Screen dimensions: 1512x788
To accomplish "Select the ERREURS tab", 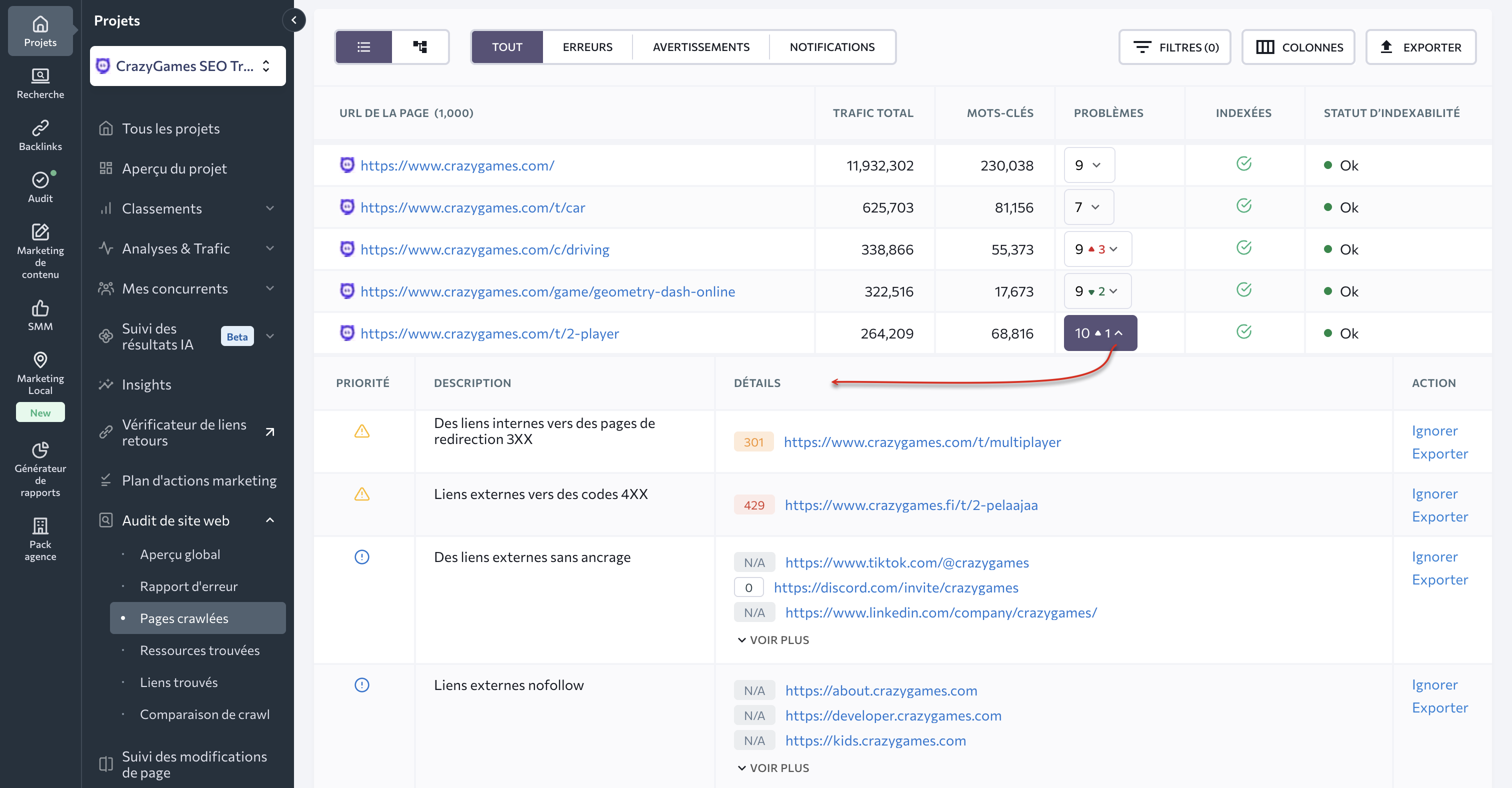I will pos(587,47).
